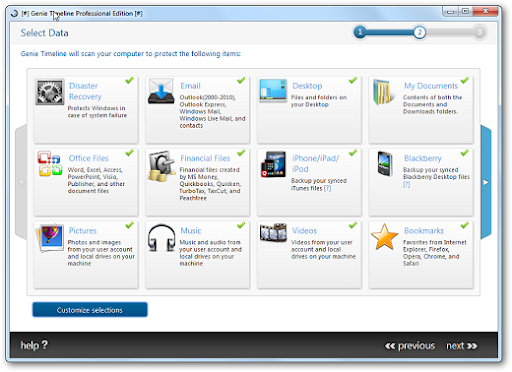Viewport: 512px width, 372px height.
Task: Uncheck the Desktop green checkmark
Action: point(353,80)
